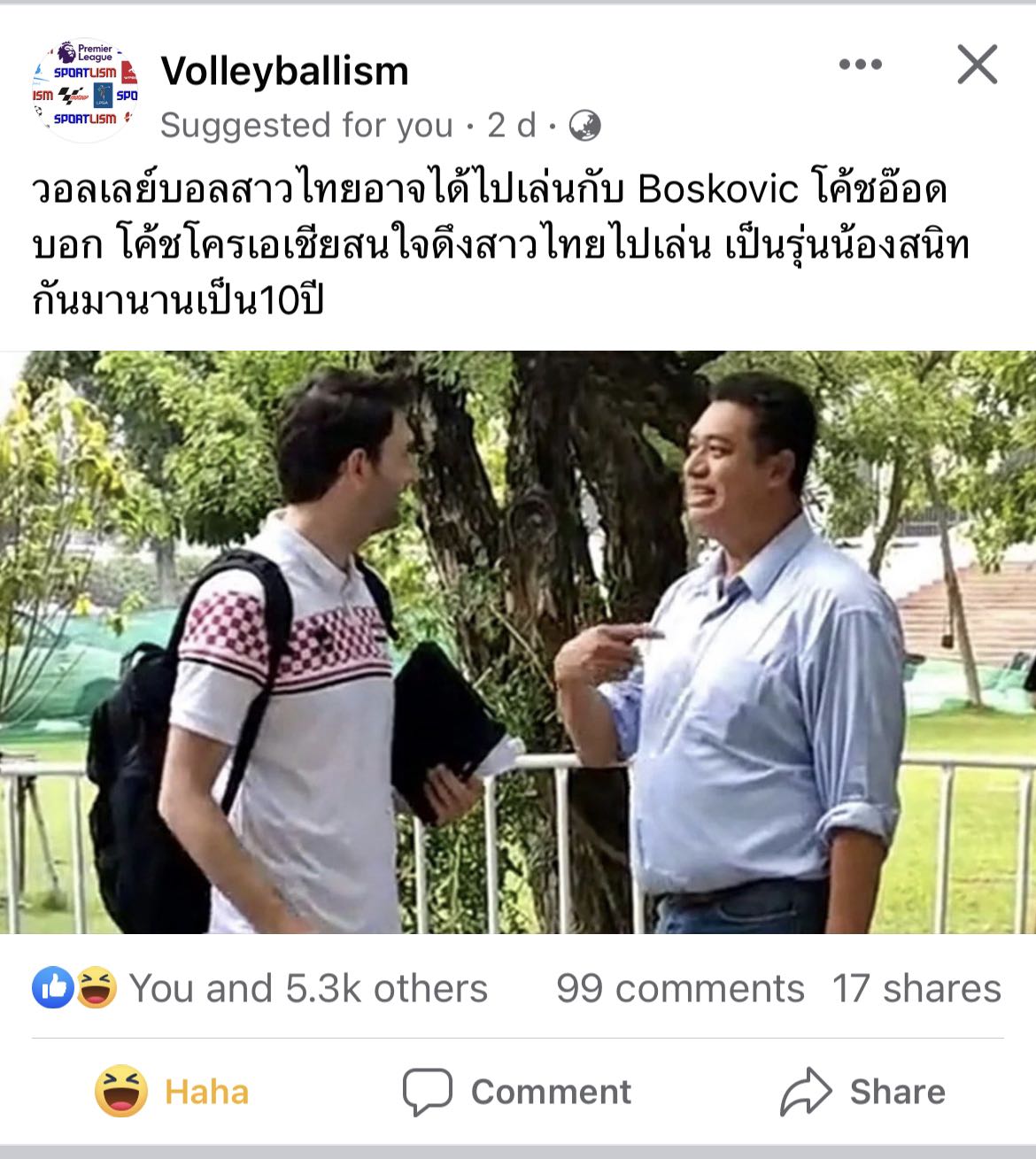
Task: Choose the Share text button
Action: tap(898, 1092)
